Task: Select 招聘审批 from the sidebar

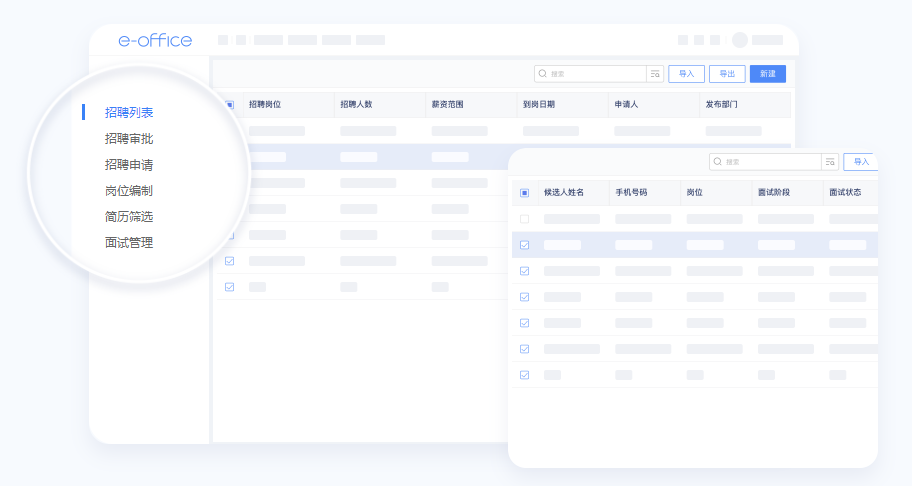Action: pyautogui.click(x=129, y=139)
